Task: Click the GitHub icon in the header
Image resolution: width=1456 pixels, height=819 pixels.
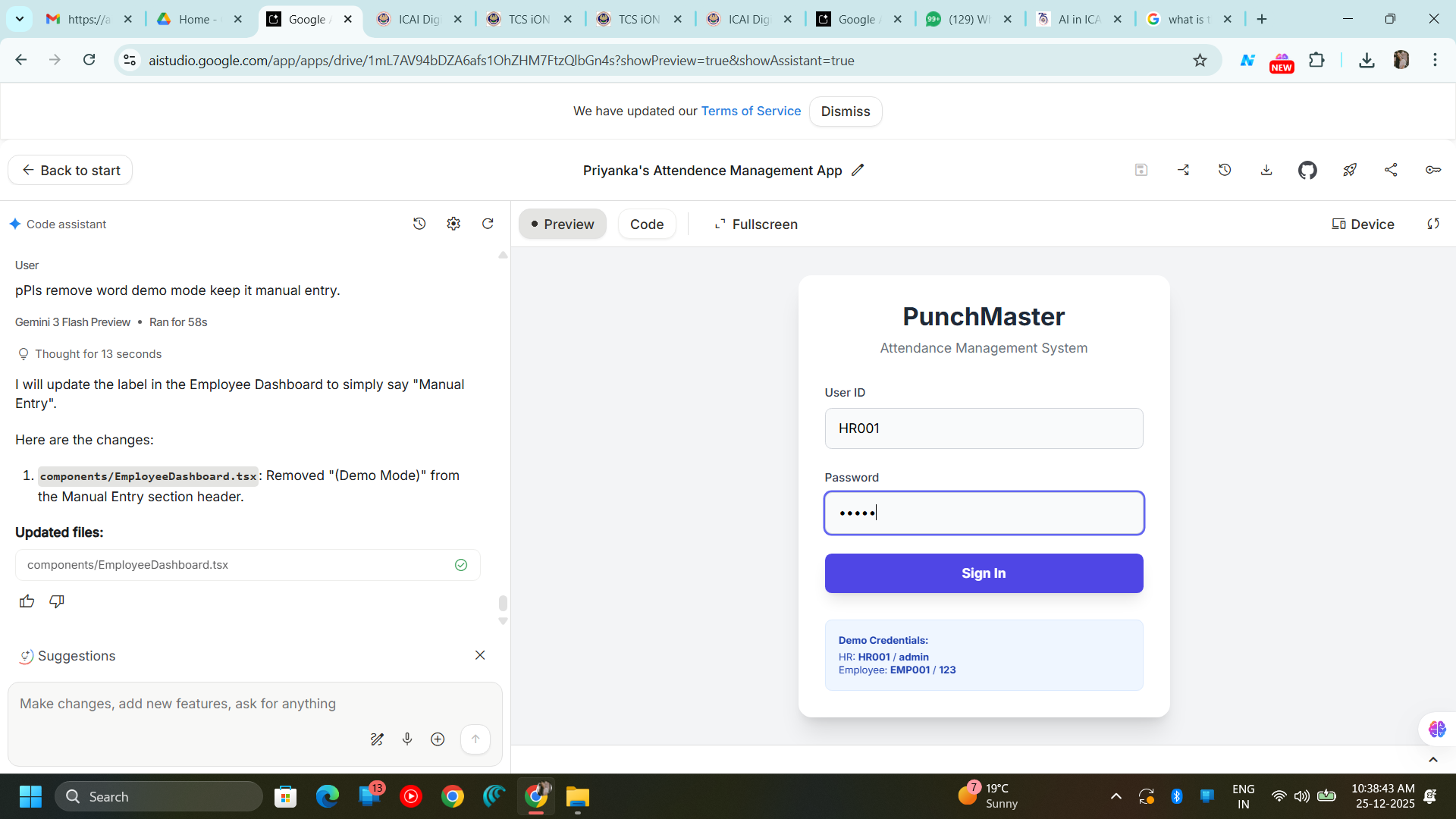Action: [1307, 170]
